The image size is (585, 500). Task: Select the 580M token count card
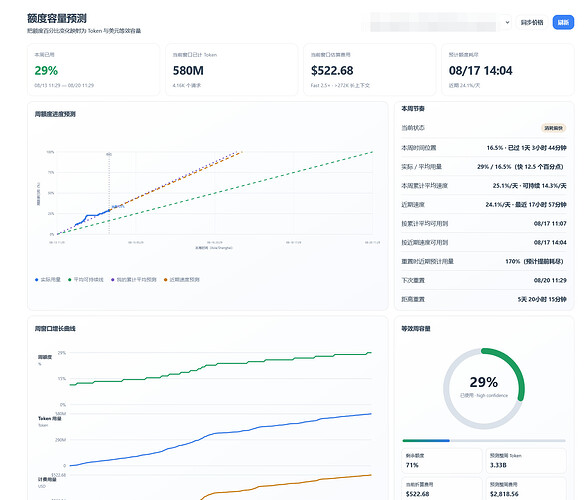point(231,70)
